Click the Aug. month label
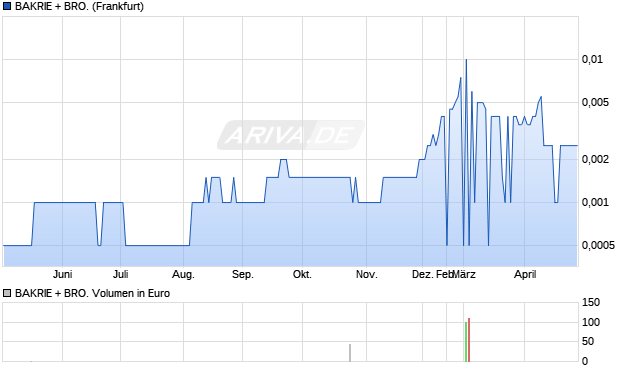The image size is (620, 371). [x=183, y=274]
